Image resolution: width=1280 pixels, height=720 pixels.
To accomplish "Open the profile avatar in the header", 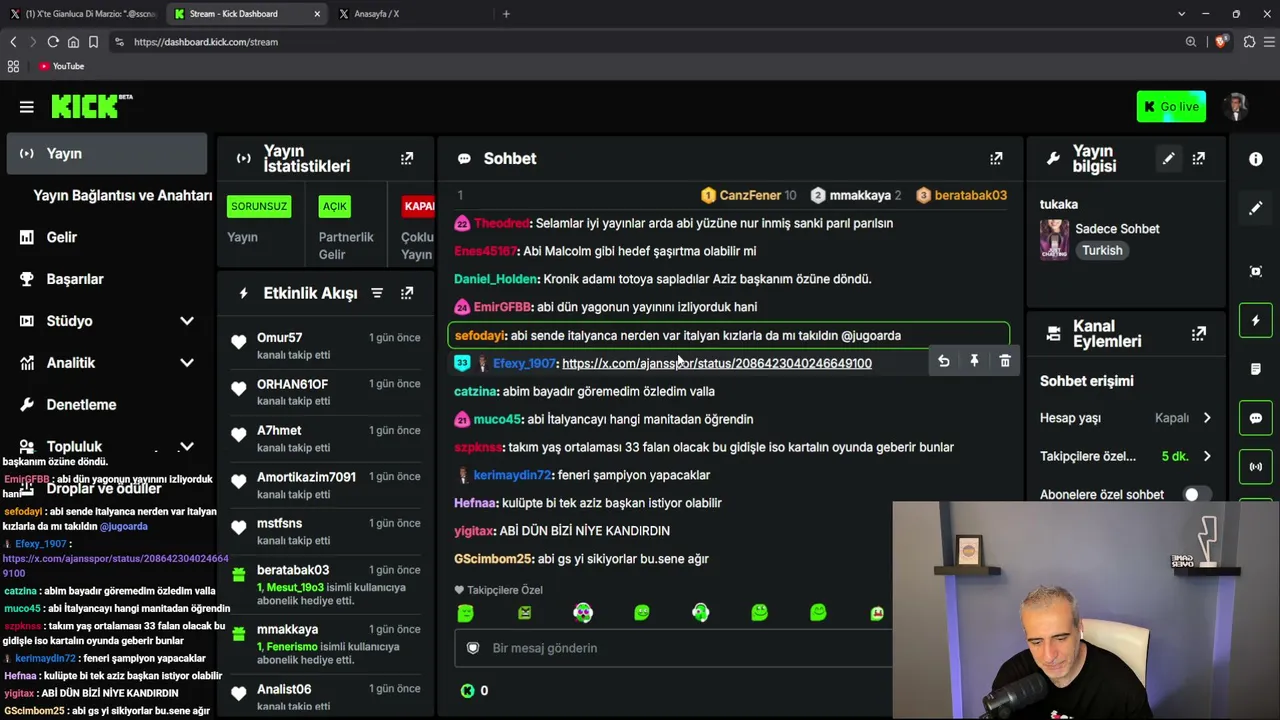I will coord(1237,107).
